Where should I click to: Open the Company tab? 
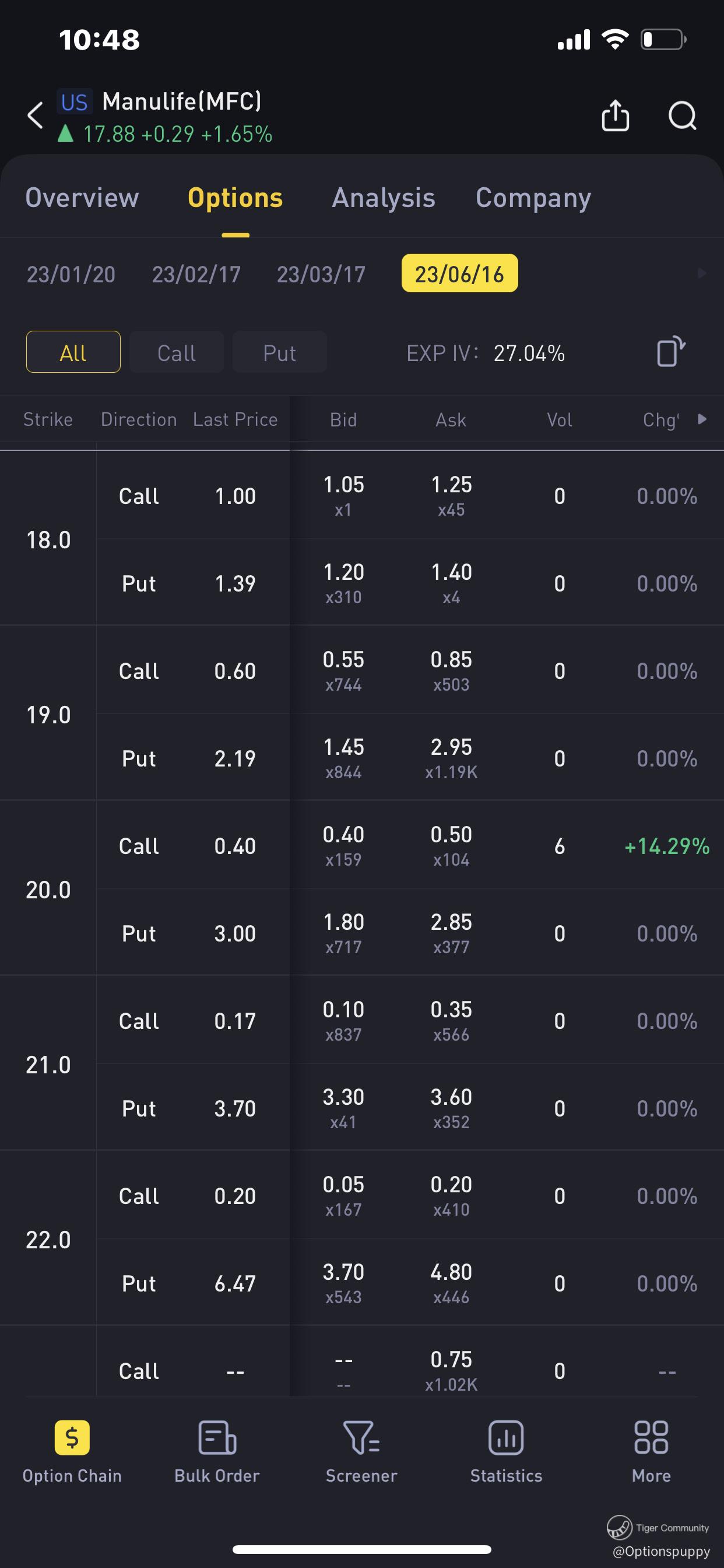[x=533, y=198]
